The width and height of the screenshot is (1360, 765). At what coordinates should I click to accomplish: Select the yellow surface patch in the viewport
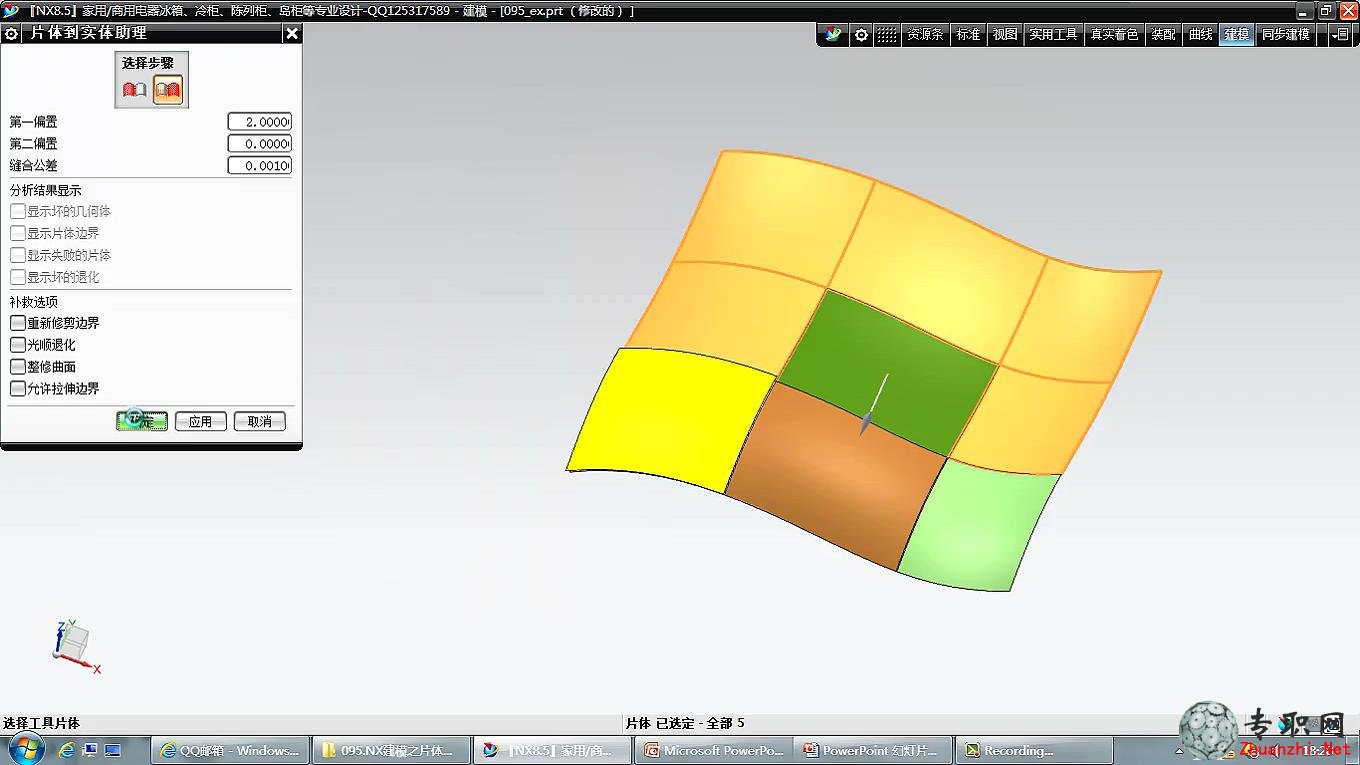pos(672,420)
